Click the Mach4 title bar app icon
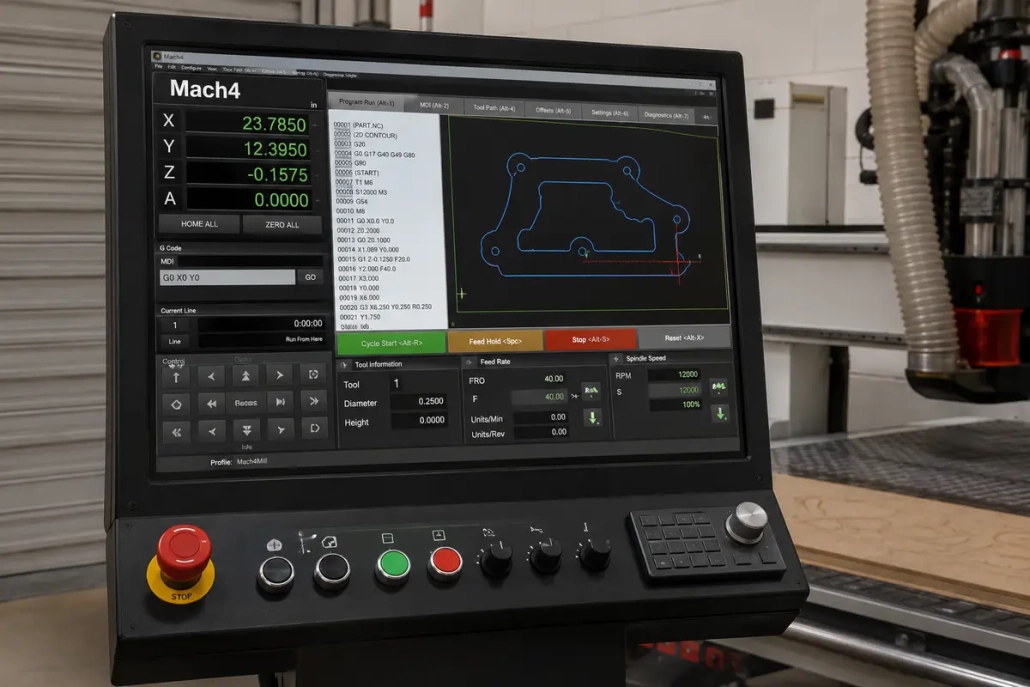This screenshot has width=1030, height=687. pos(157,56)
